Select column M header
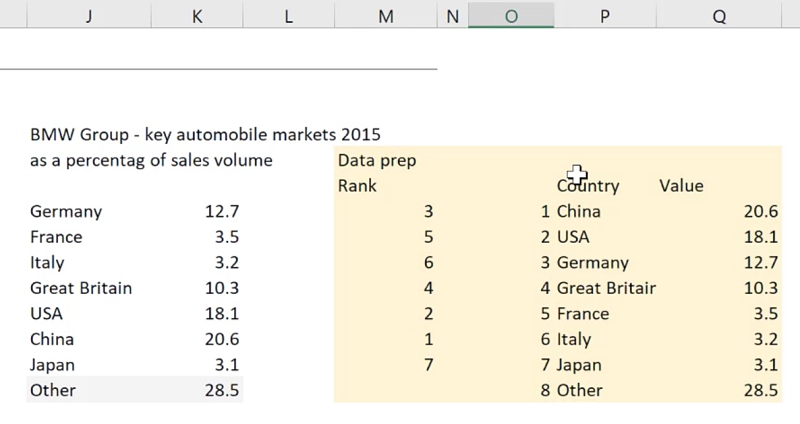 pos(386,16)
